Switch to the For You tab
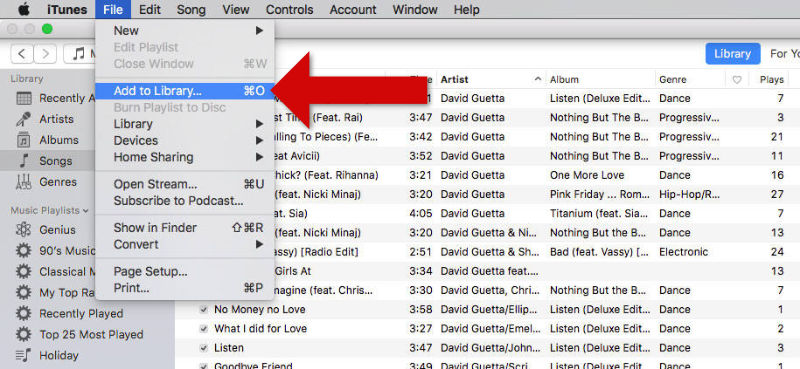This screenshot has height=369, width=800. click(784, 54)
